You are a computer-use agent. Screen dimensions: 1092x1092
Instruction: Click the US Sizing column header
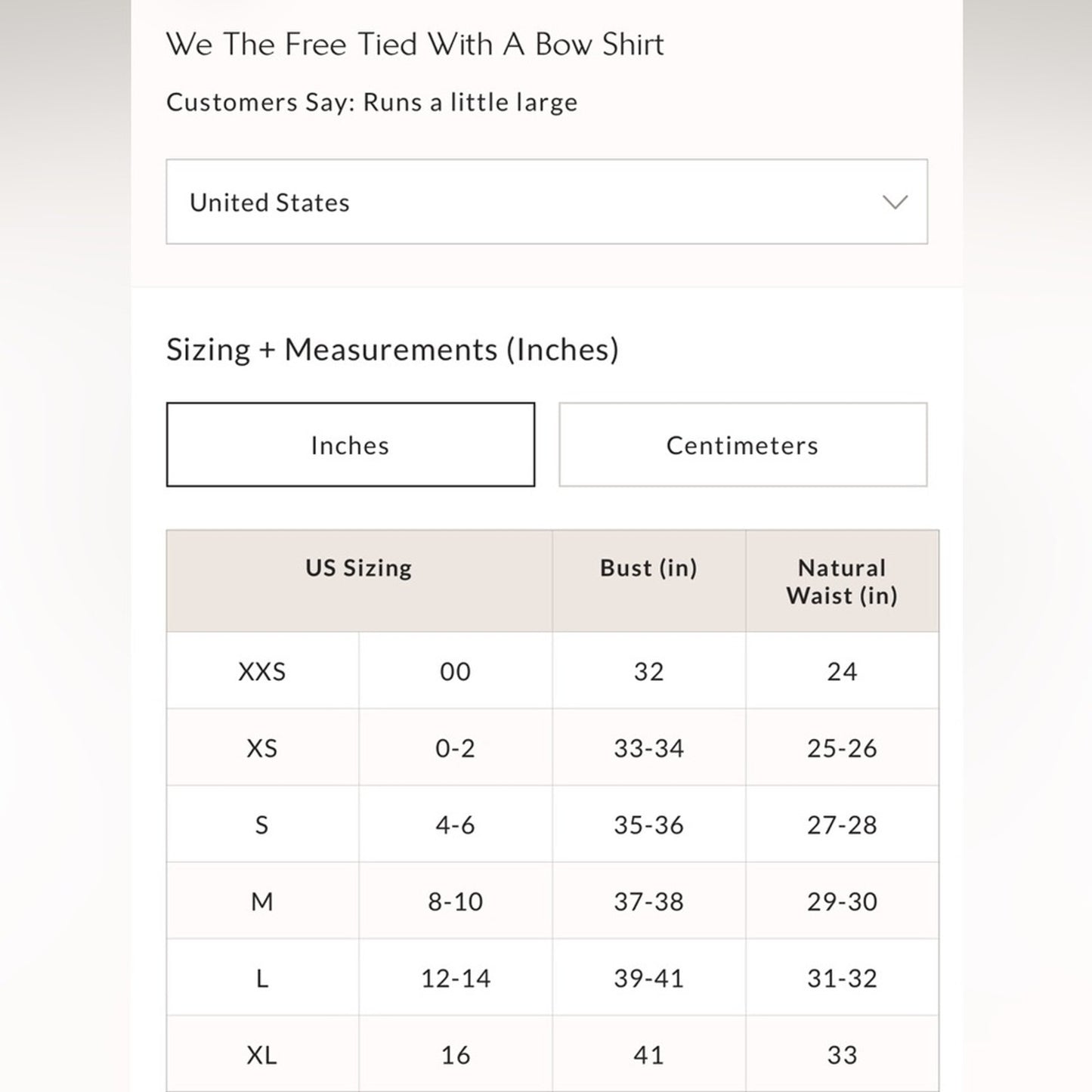point(359,568)
